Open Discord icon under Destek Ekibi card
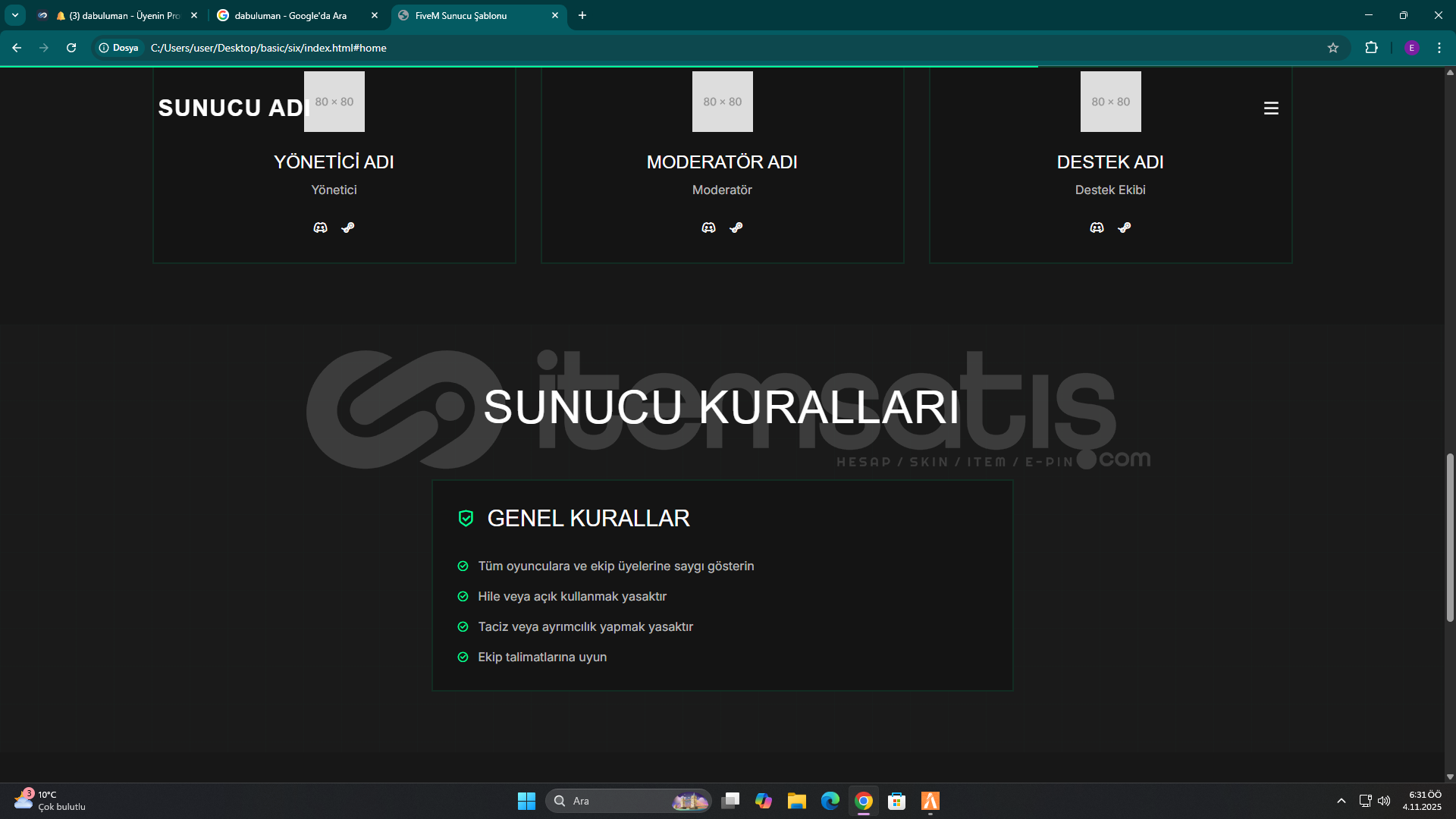This screenshot has height=819, width=1456. tap(1097, 227)
